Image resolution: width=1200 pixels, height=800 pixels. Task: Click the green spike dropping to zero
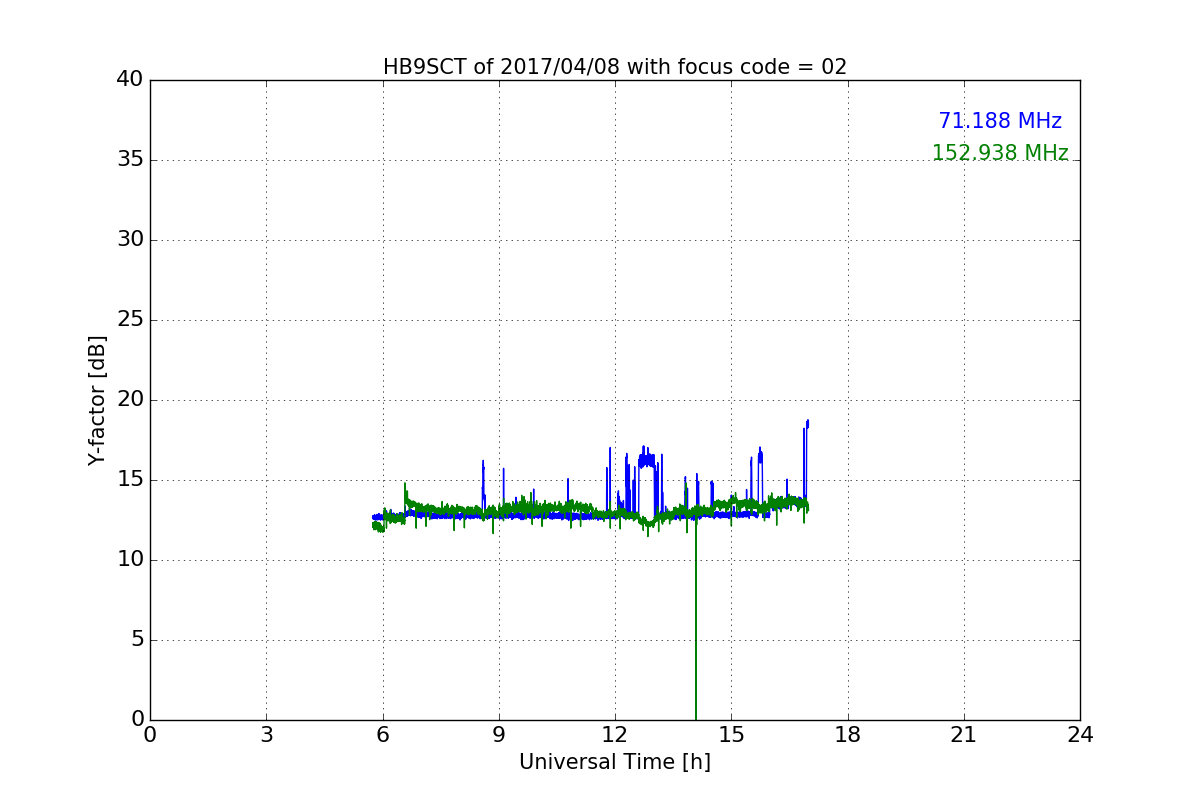[696, 620]
